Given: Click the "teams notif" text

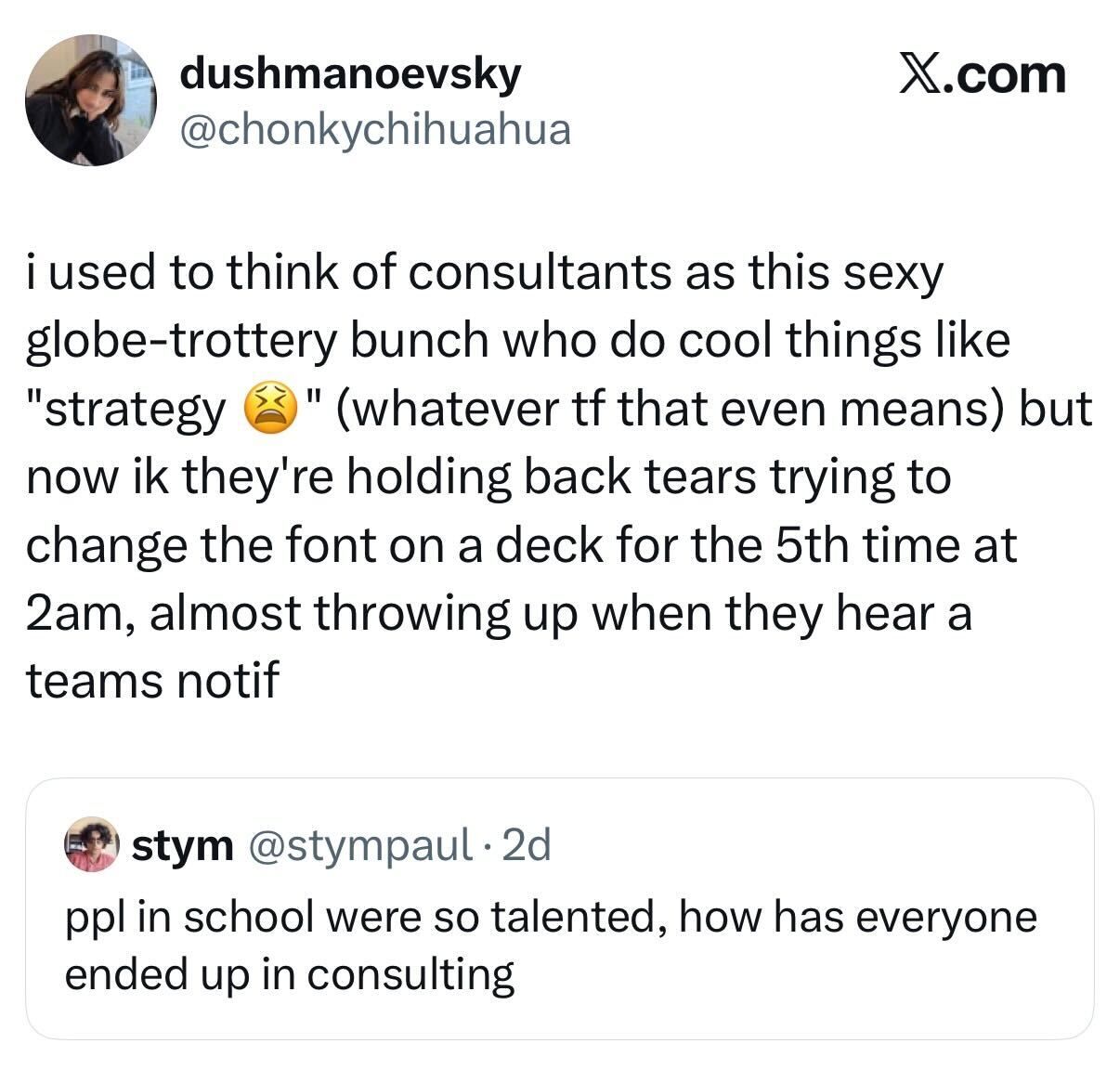Looking at the screenshot, I should 151,681.
